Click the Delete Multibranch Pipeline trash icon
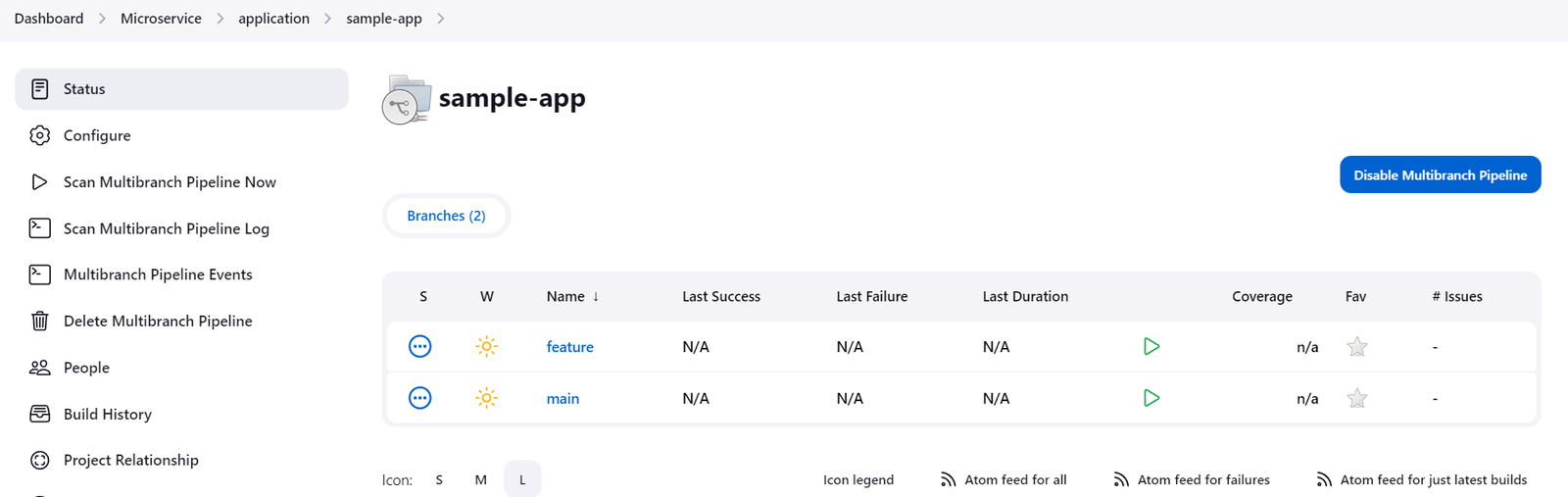 pos(39,321)
